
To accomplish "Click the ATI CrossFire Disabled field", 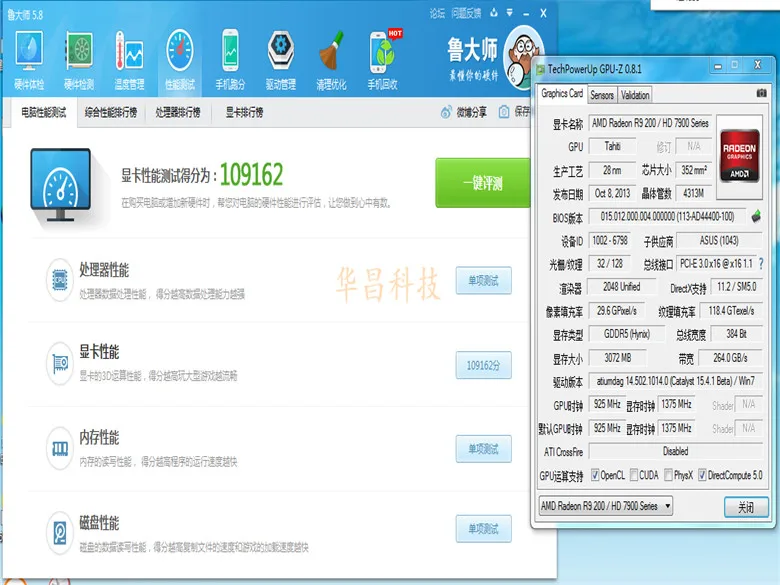I will click(x=675, y=451).
